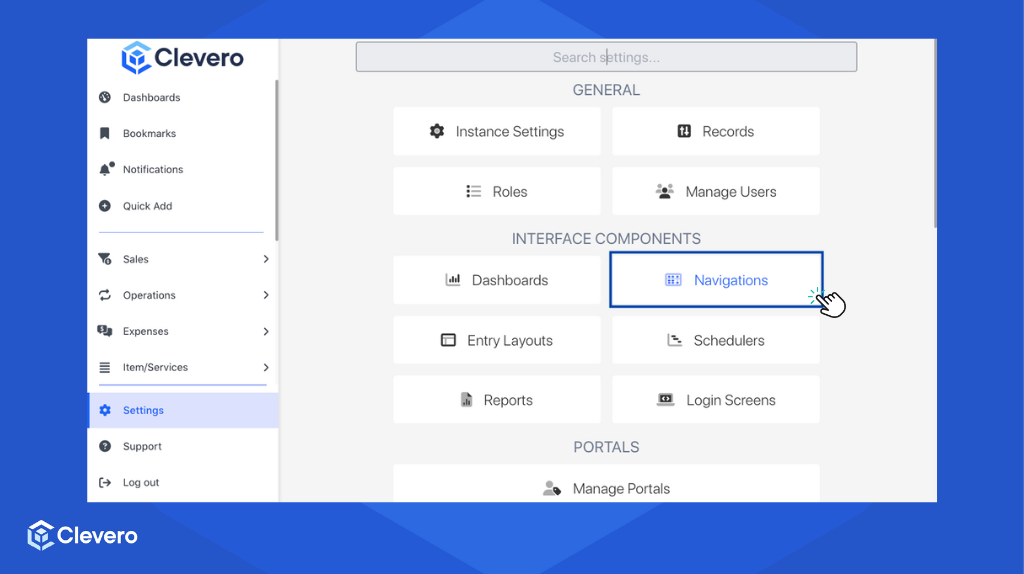Open the Manage Portals tile

[606, 484]
